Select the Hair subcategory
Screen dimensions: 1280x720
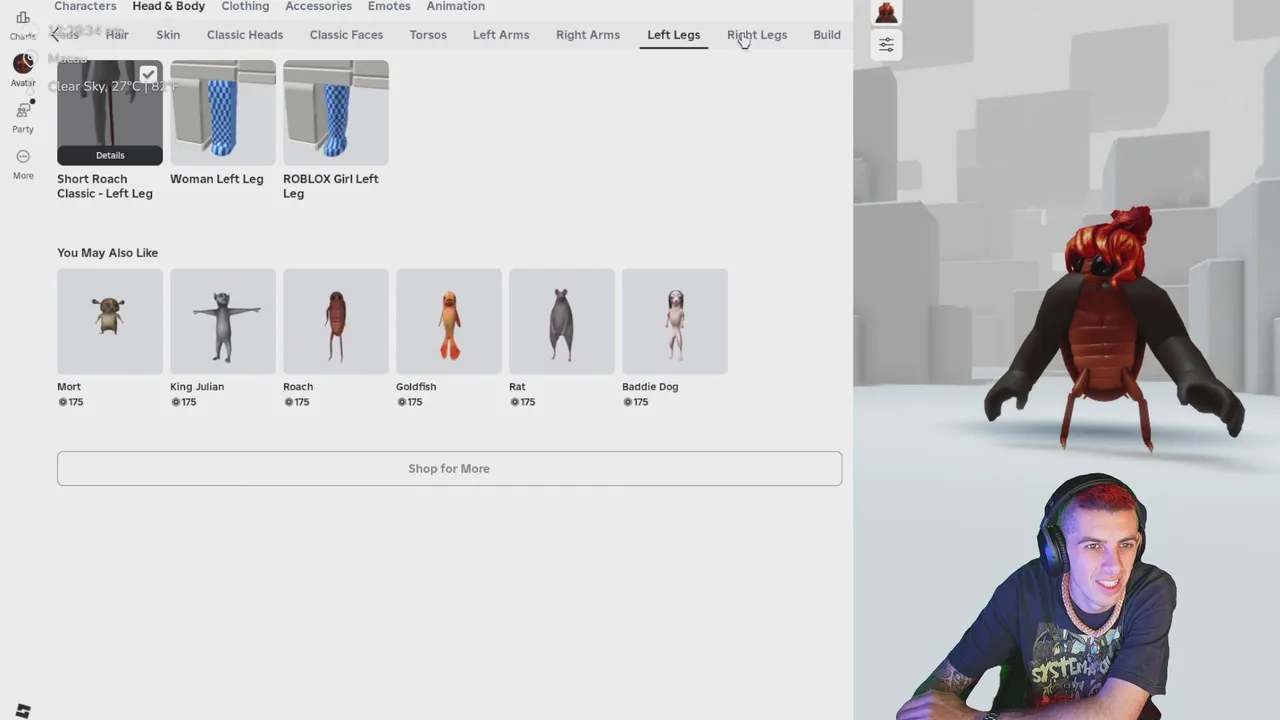click(x=117, y=35)
